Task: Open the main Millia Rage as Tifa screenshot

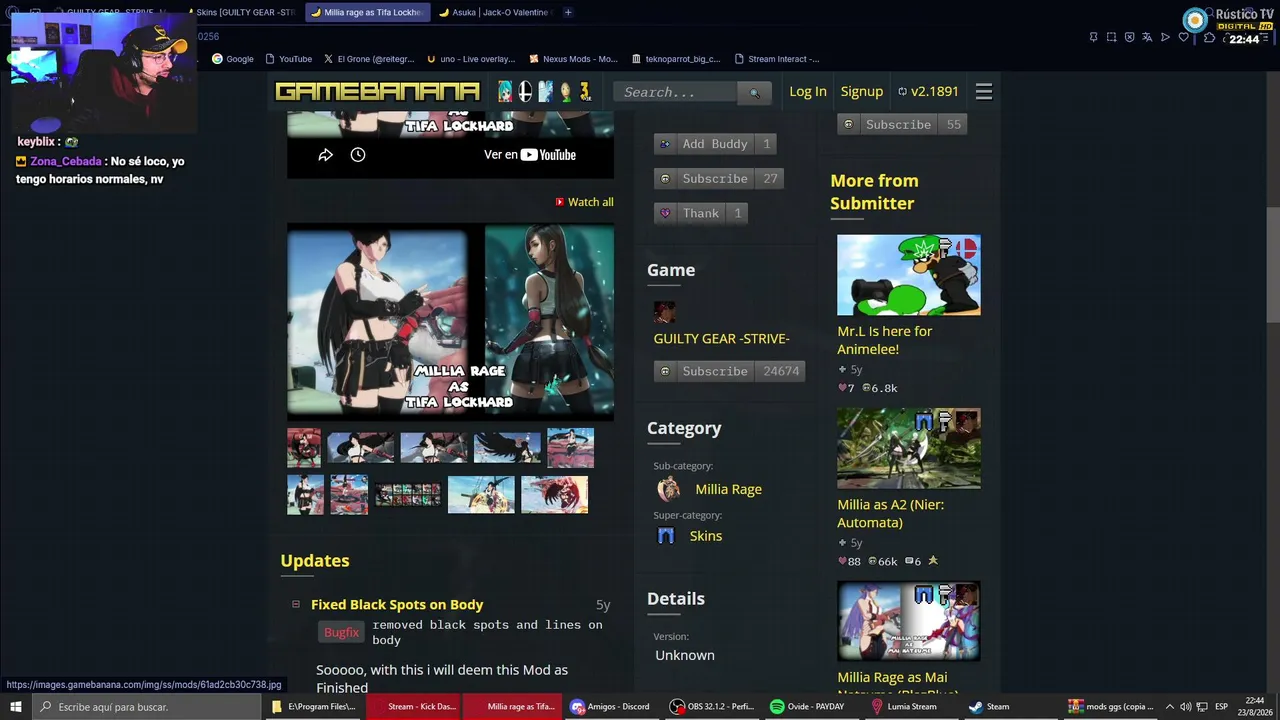Action: click(451, 321)
